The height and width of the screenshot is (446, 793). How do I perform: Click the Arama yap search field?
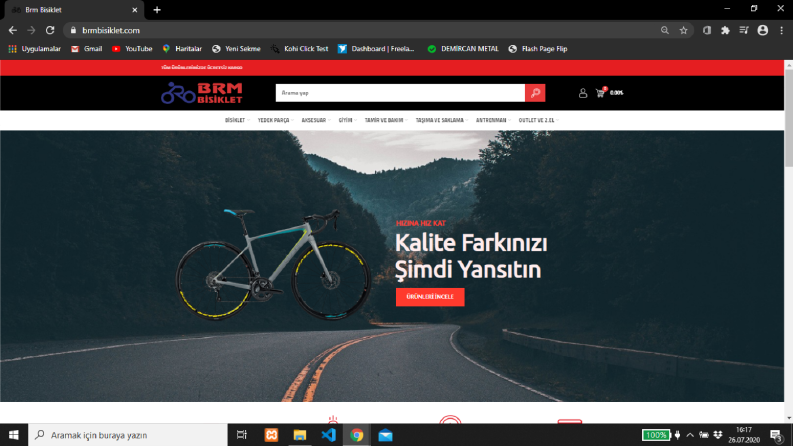coord(400,93)
